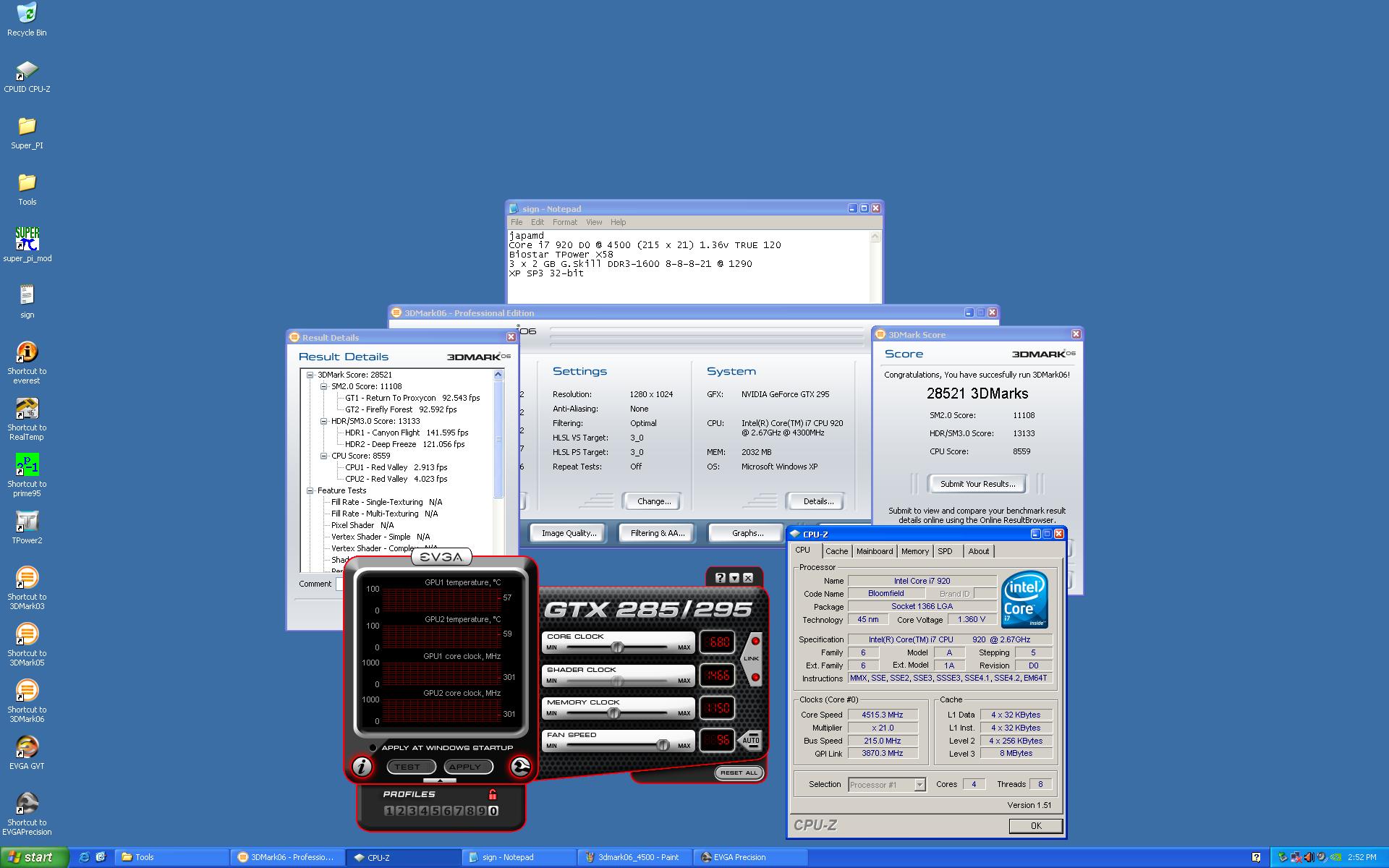
Task: Collapse HDR/SM3.0 Score tree node
Action: [x=323, y=421]
